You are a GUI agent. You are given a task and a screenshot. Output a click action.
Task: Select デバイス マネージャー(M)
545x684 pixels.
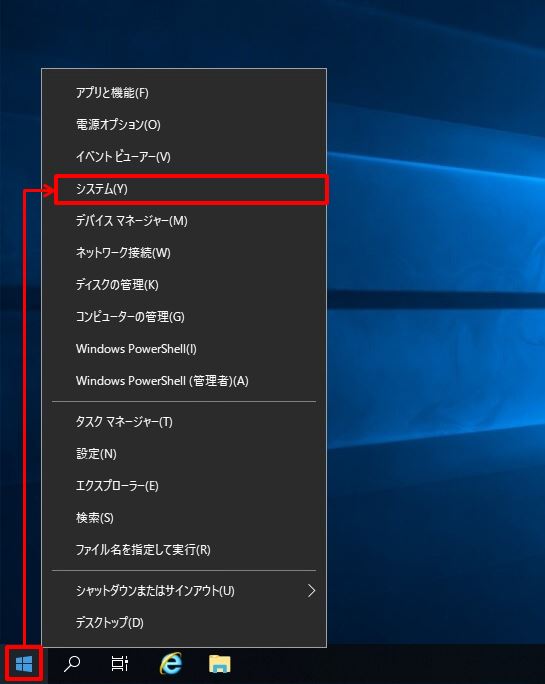click(x=184, y=221)
